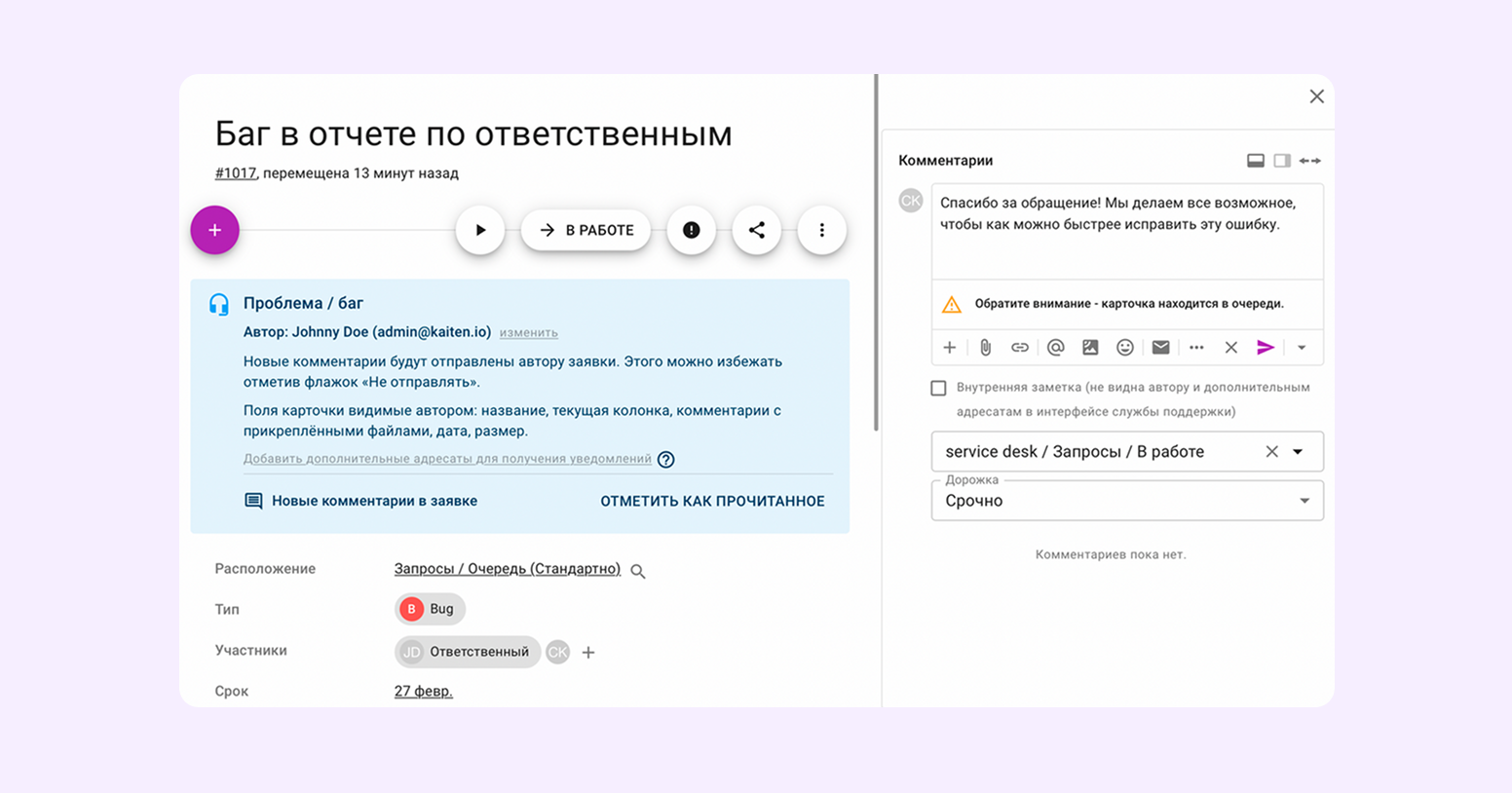Add a participant with the plus icon
Viewport: 1512px width, 793px height.
coord(588,653)
